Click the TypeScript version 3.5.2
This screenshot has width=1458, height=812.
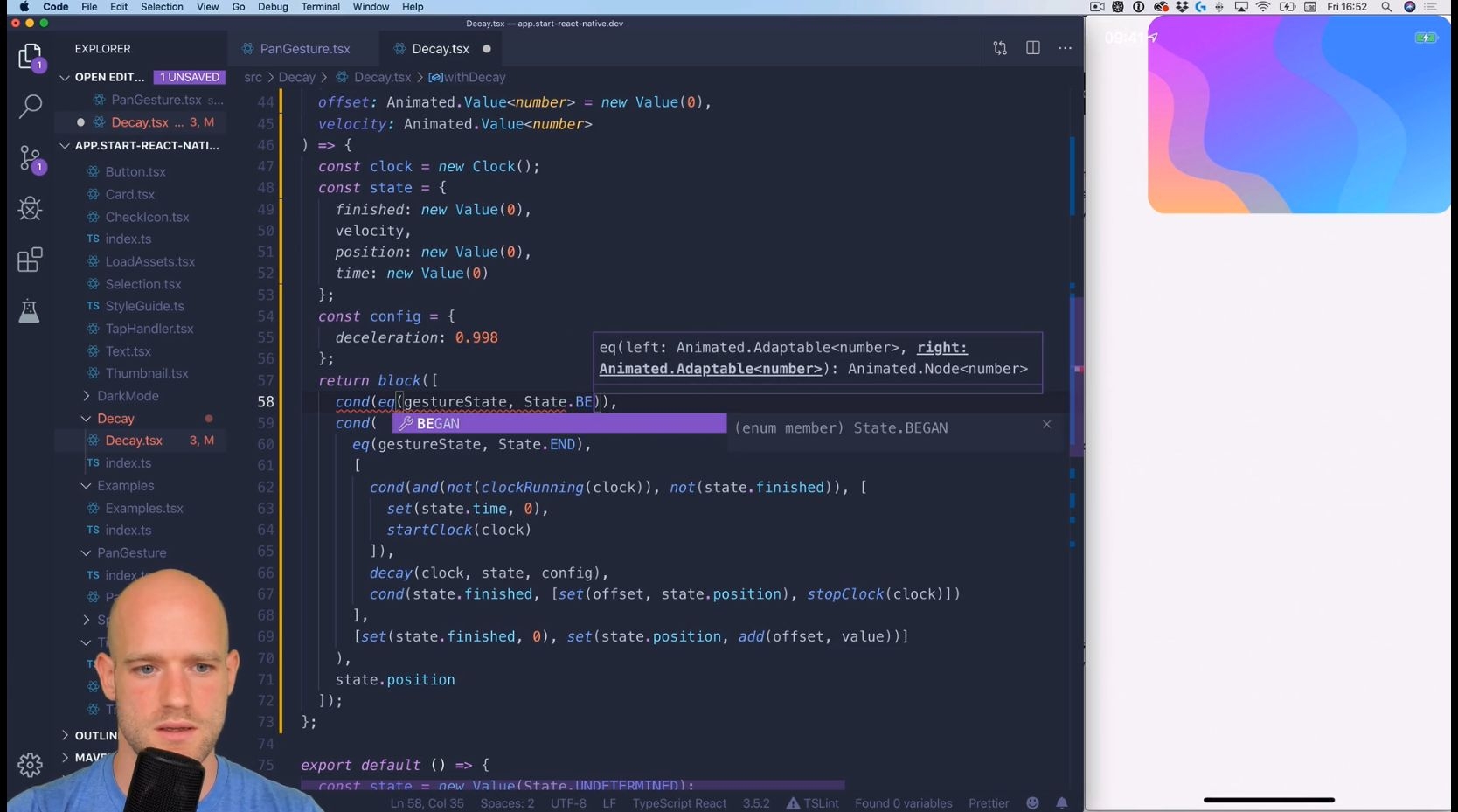point(756,803)
